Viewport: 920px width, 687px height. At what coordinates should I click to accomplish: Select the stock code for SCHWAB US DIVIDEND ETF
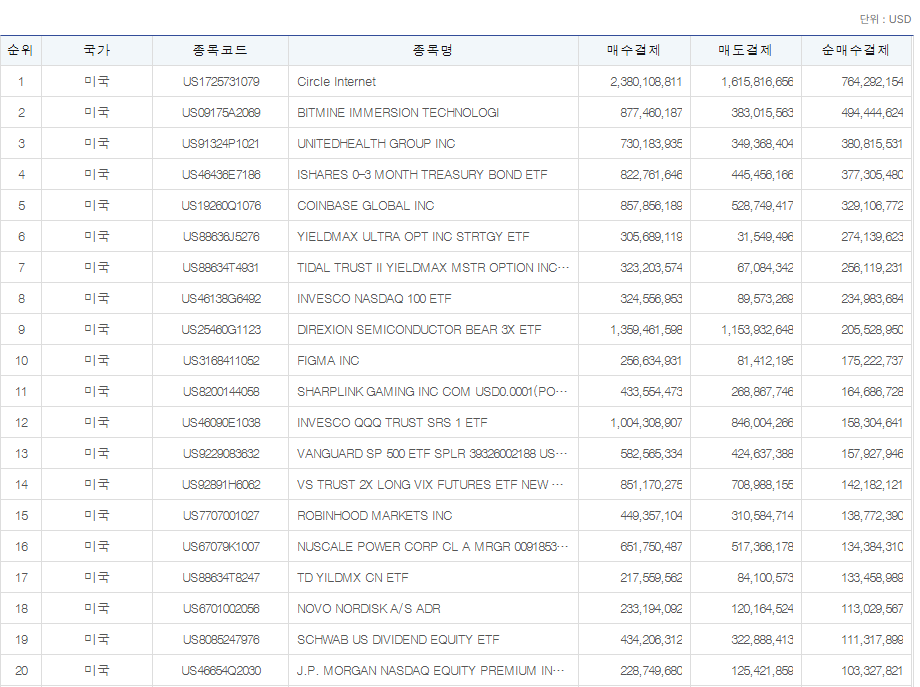(221, 640)
